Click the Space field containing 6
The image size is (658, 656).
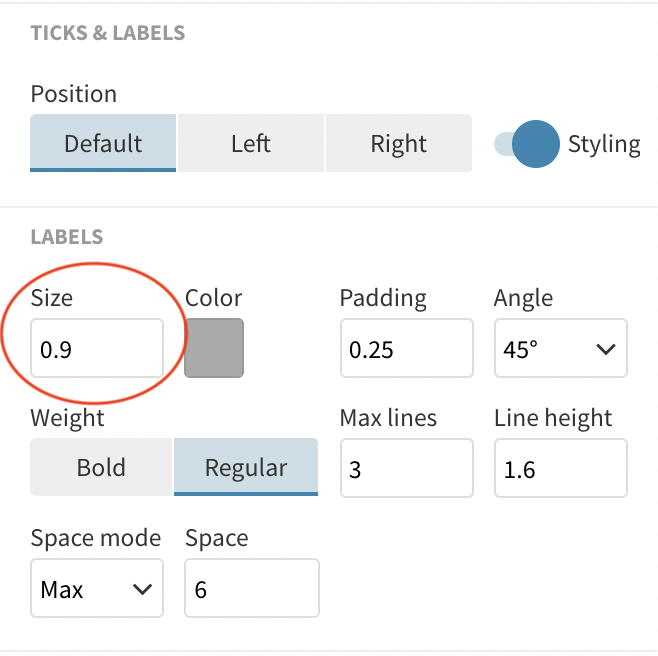click(251, 588)
